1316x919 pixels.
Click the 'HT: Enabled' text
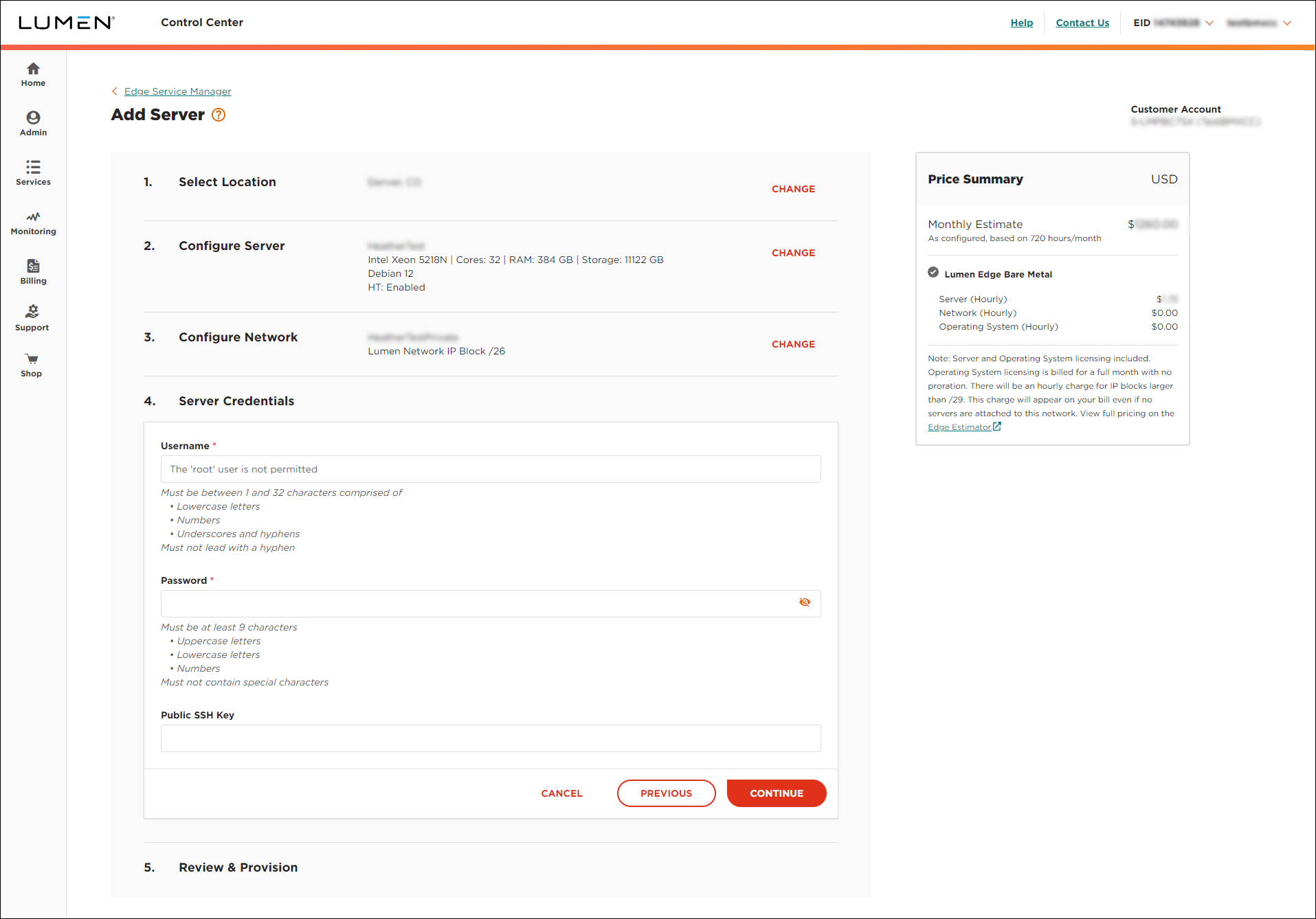coord(397,287)
